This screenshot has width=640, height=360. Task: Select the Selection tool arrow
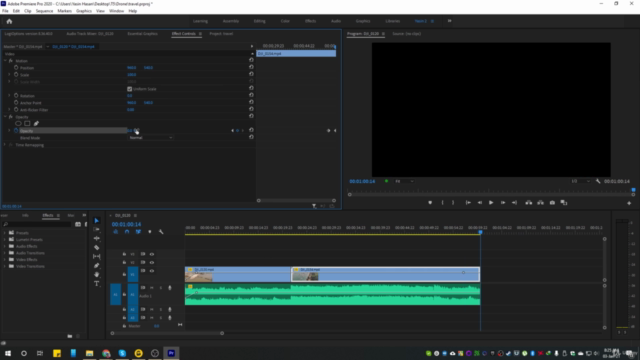click(97, 221)
